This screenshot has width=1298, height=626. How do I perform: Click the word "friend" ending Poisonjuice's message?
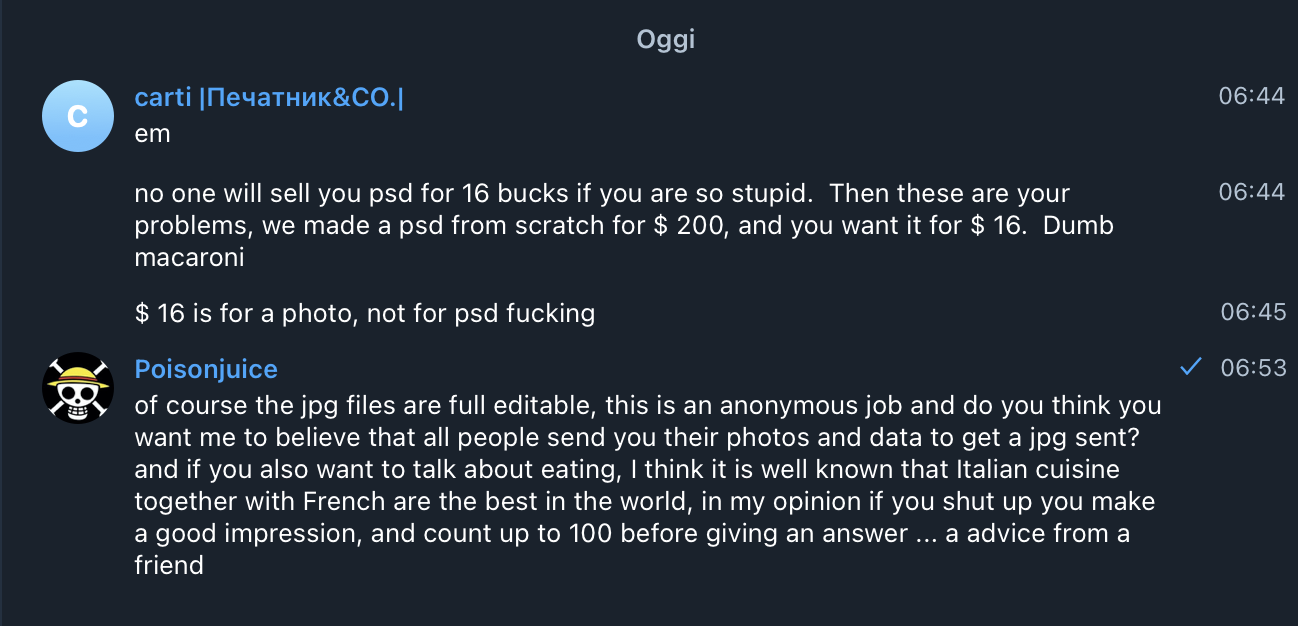tap(169, 566)
